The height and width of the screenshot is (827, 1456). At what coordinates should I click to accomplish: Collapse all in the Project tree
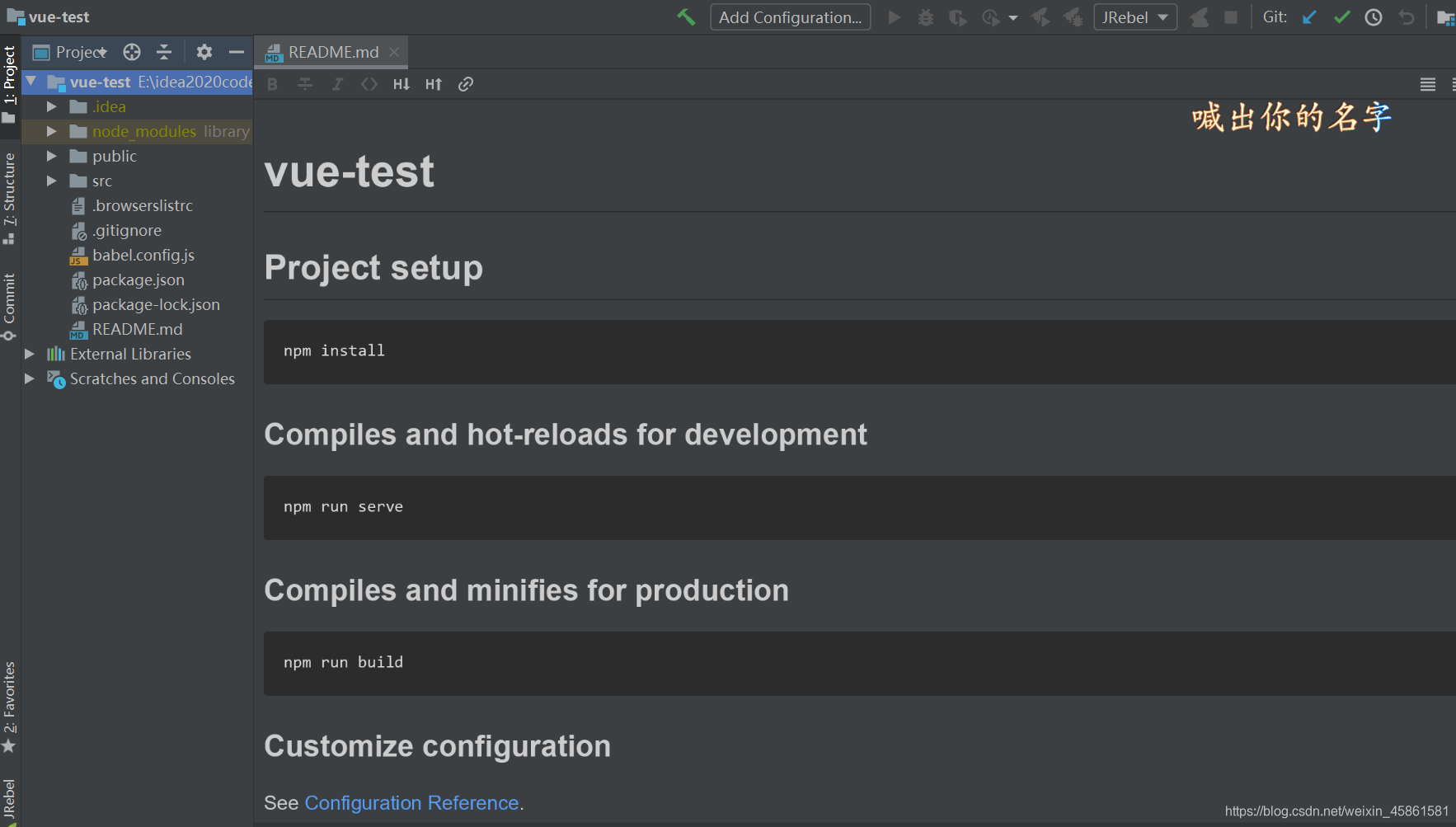164,53
